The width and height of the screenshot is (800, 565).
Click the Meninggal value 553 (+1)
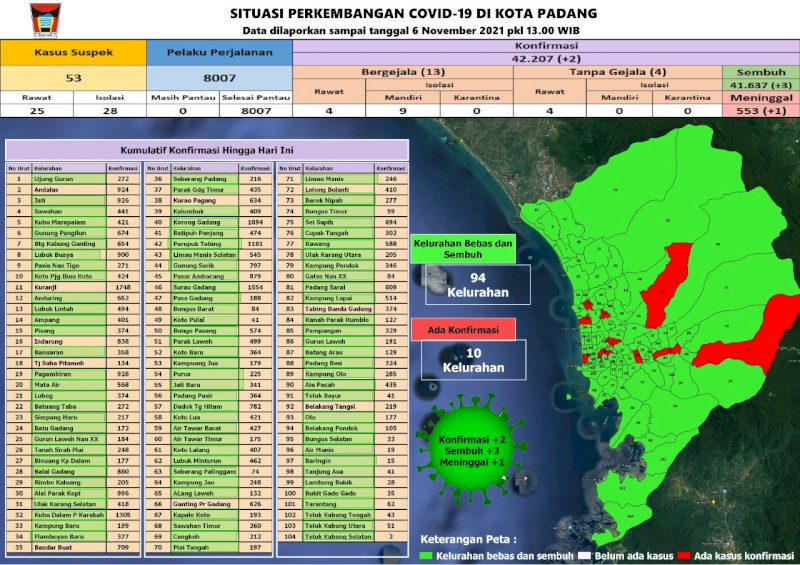761,111
